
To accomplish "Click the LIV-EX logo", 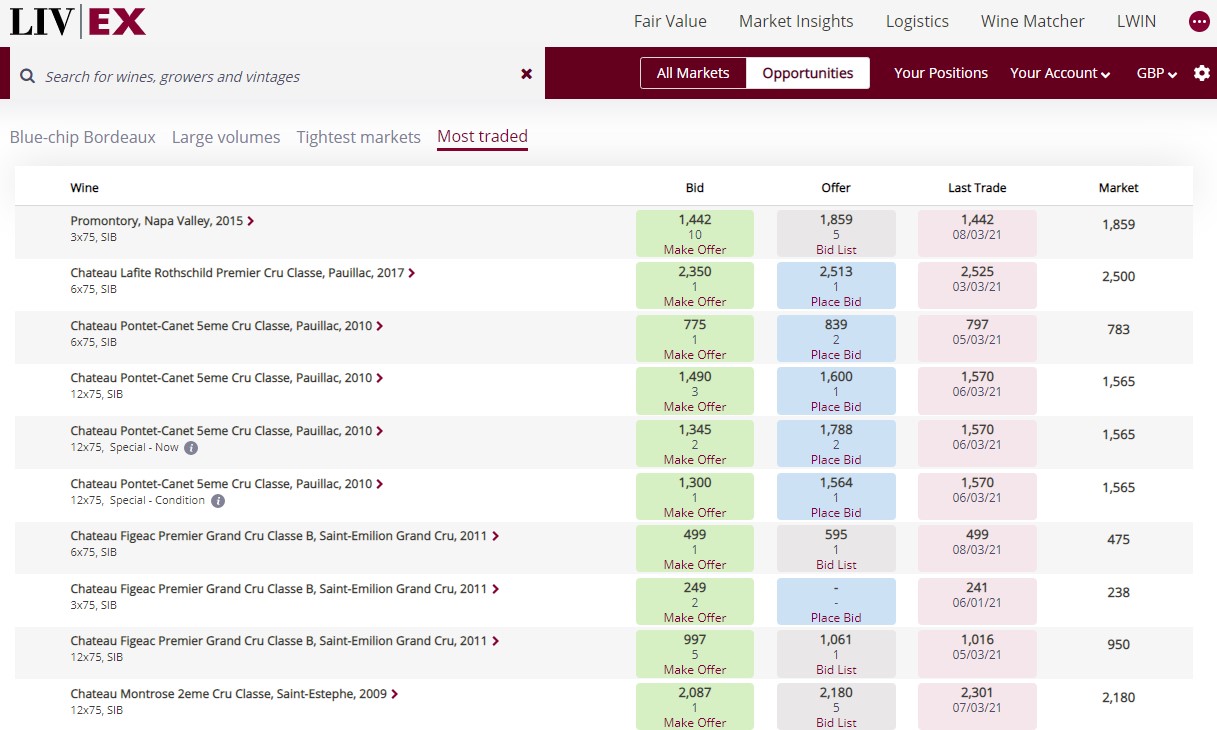I will click(x=77, y=21).
